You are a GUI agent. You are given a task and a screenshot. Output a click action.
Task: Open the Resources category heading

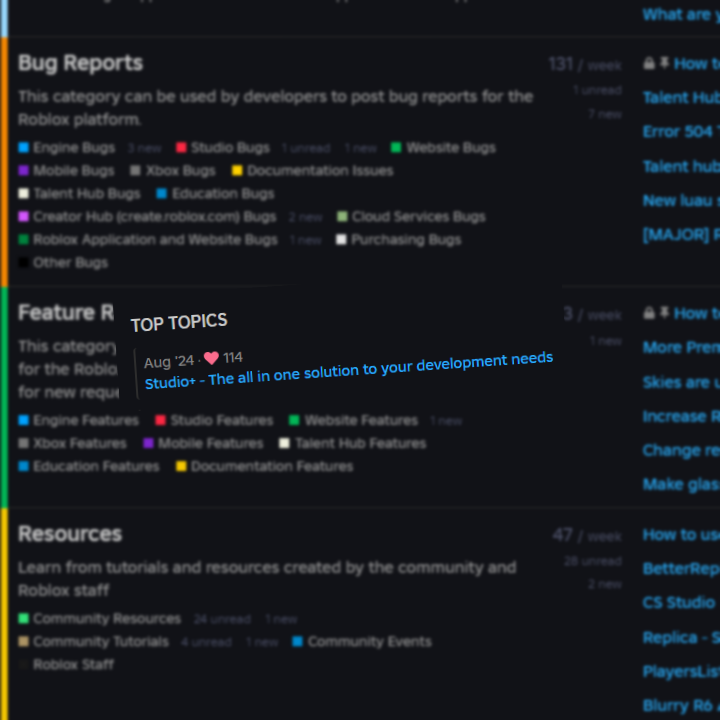point(69,534)
